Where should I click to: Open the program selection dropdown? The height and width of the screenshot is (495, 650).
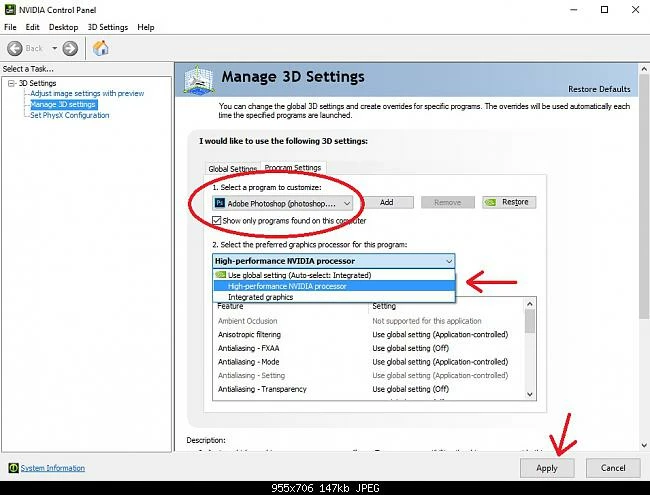pos(283,203)
